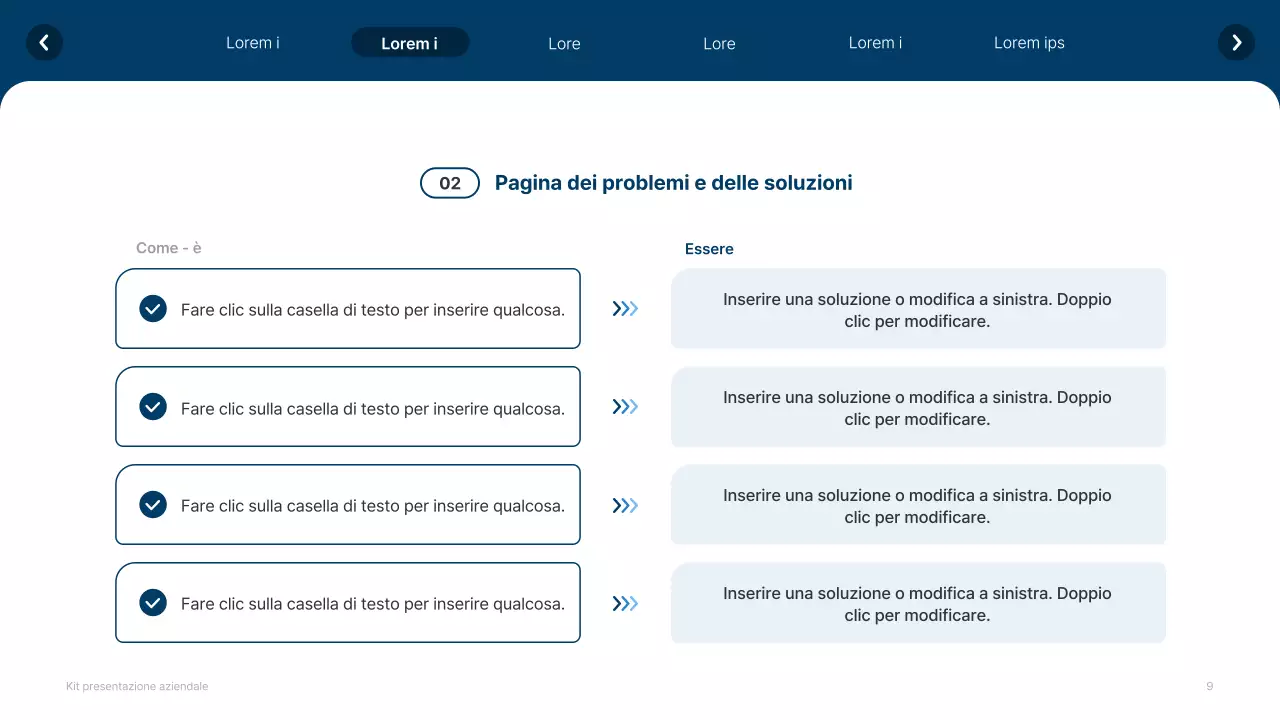Click the triple-chevron arrow in the second row
Screen dimensions: 1280x720
click(626, 407)
